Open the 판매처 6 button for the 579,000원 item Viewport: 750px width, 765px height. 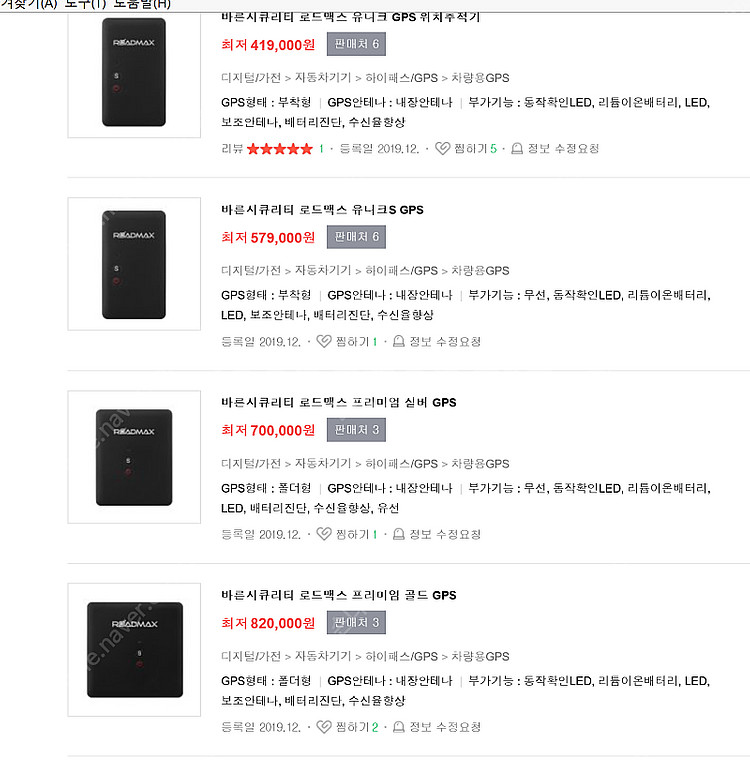coord(356,237)
